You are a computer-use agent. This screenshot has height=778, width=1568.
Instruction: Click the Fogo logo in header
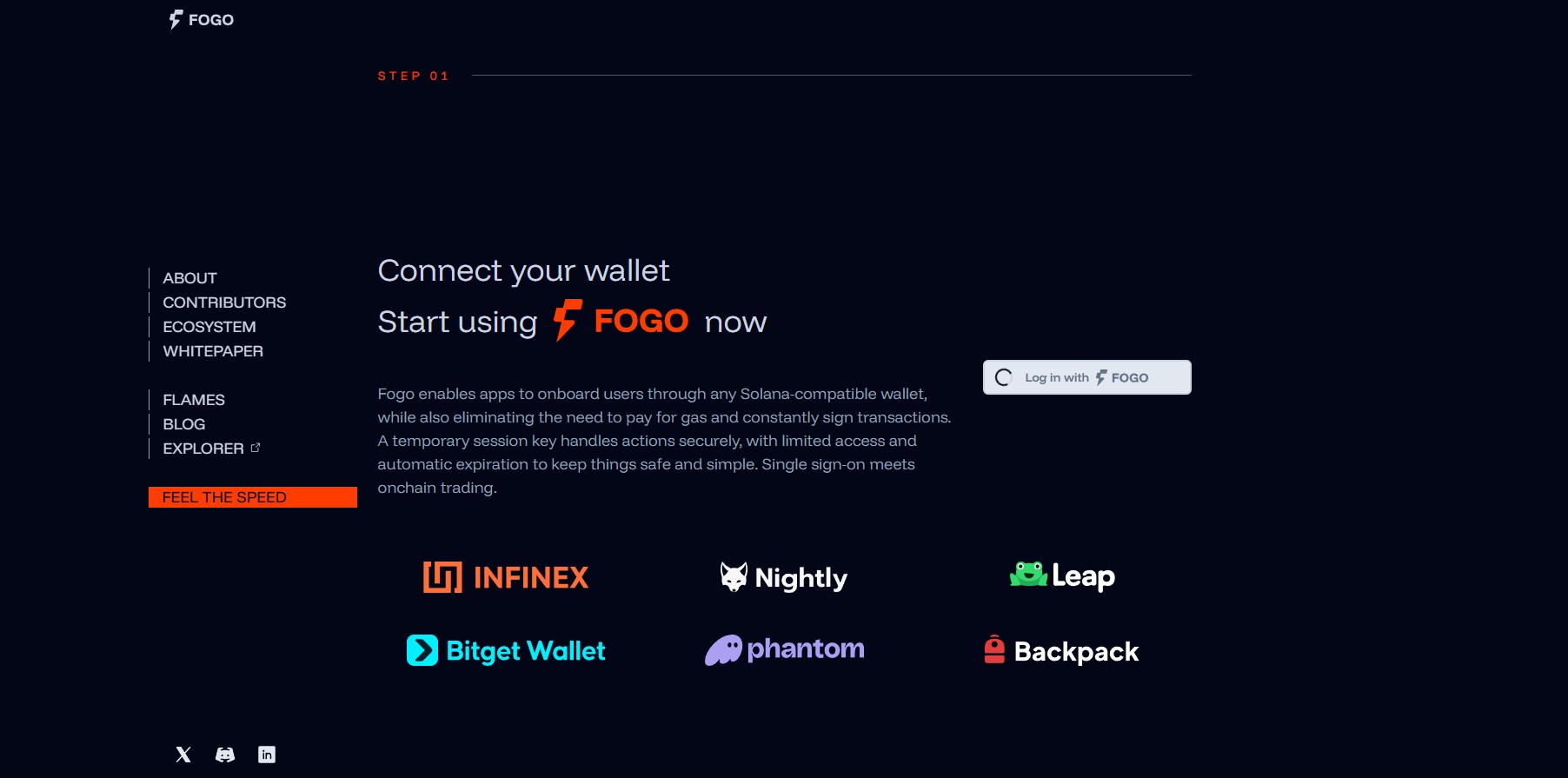coord(202,19)
